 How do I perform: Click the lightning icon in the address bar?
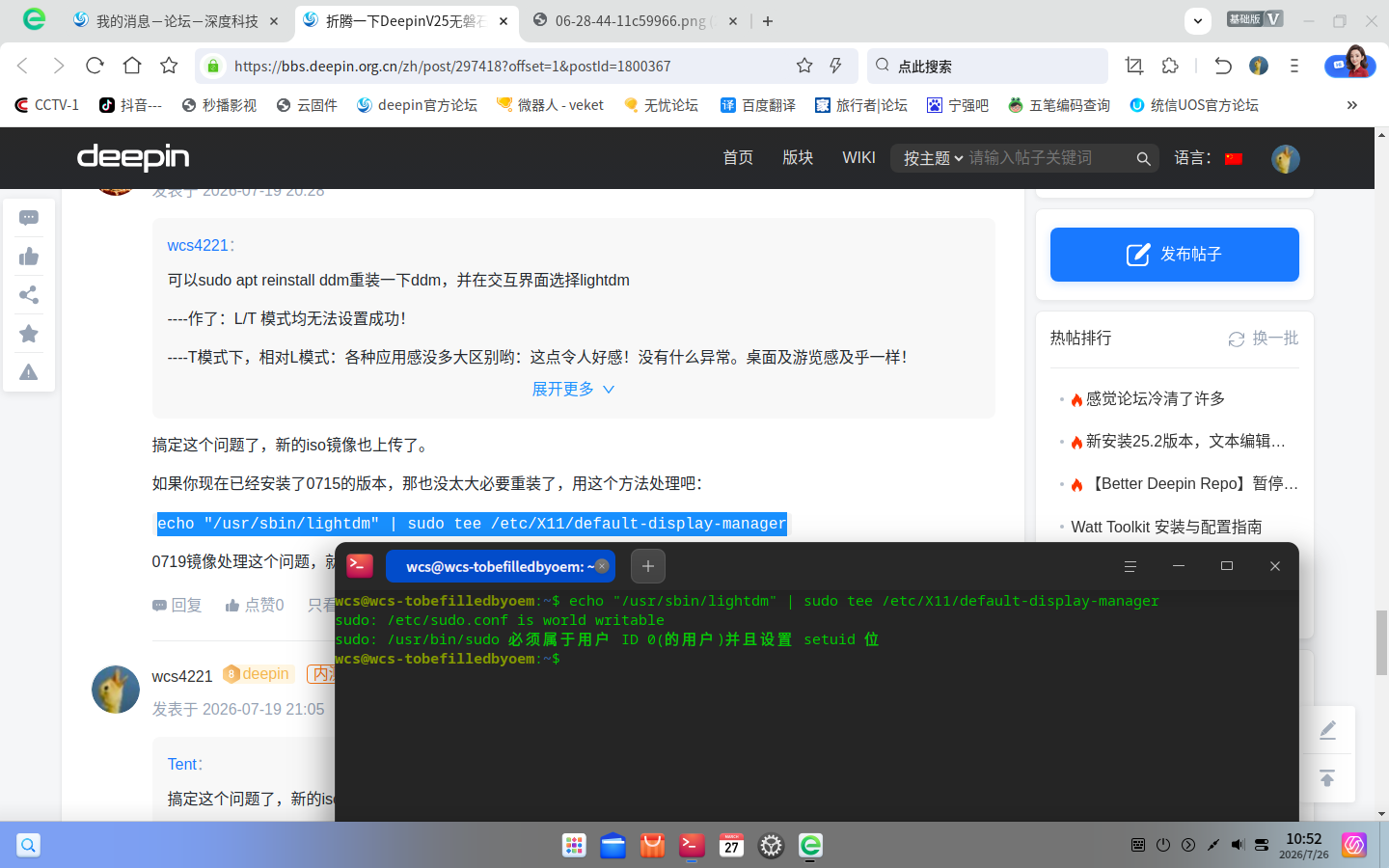click(835, 66)
